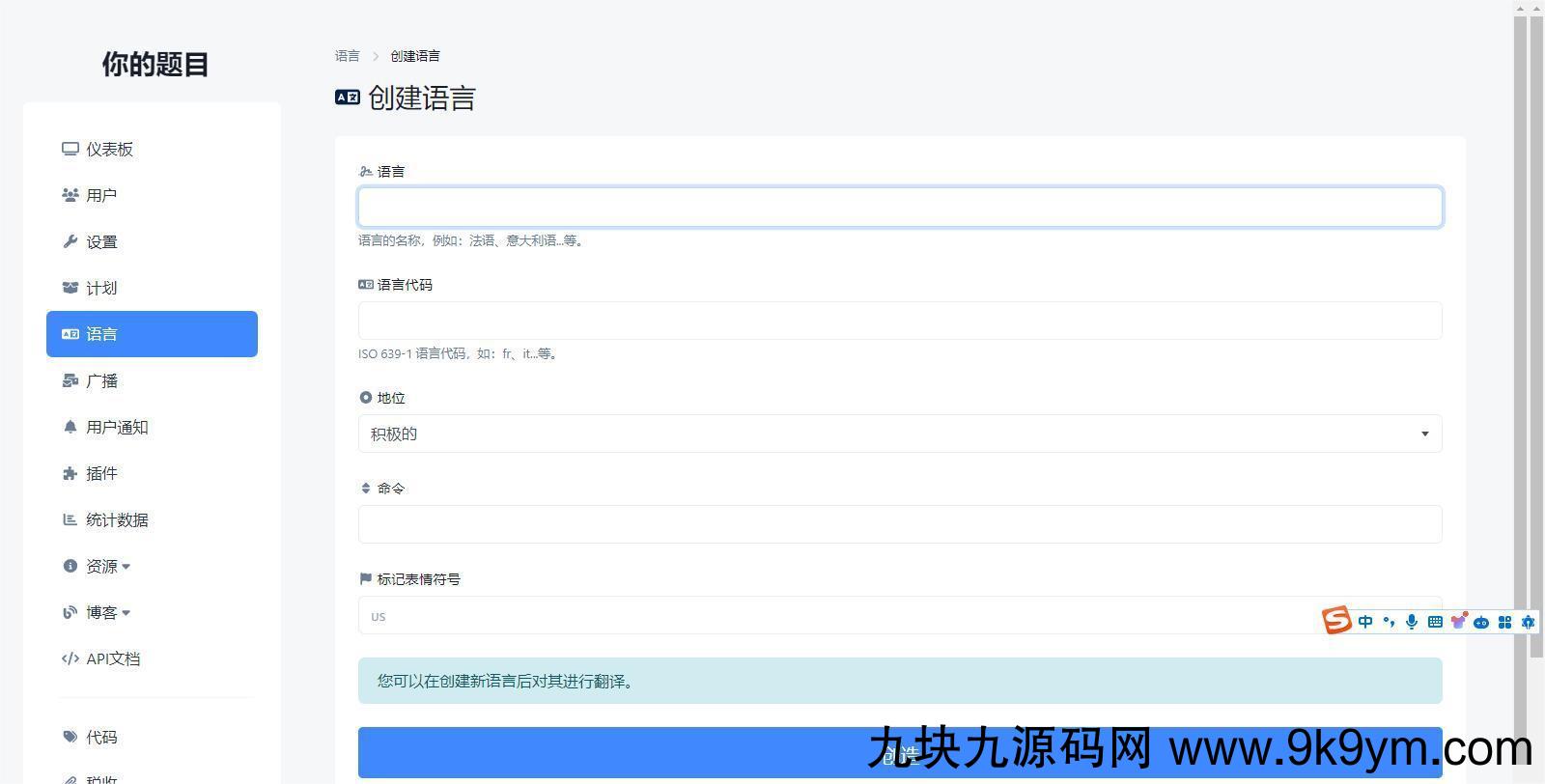
Task: Open the 计划 menu item
Action: pos(101,288)
